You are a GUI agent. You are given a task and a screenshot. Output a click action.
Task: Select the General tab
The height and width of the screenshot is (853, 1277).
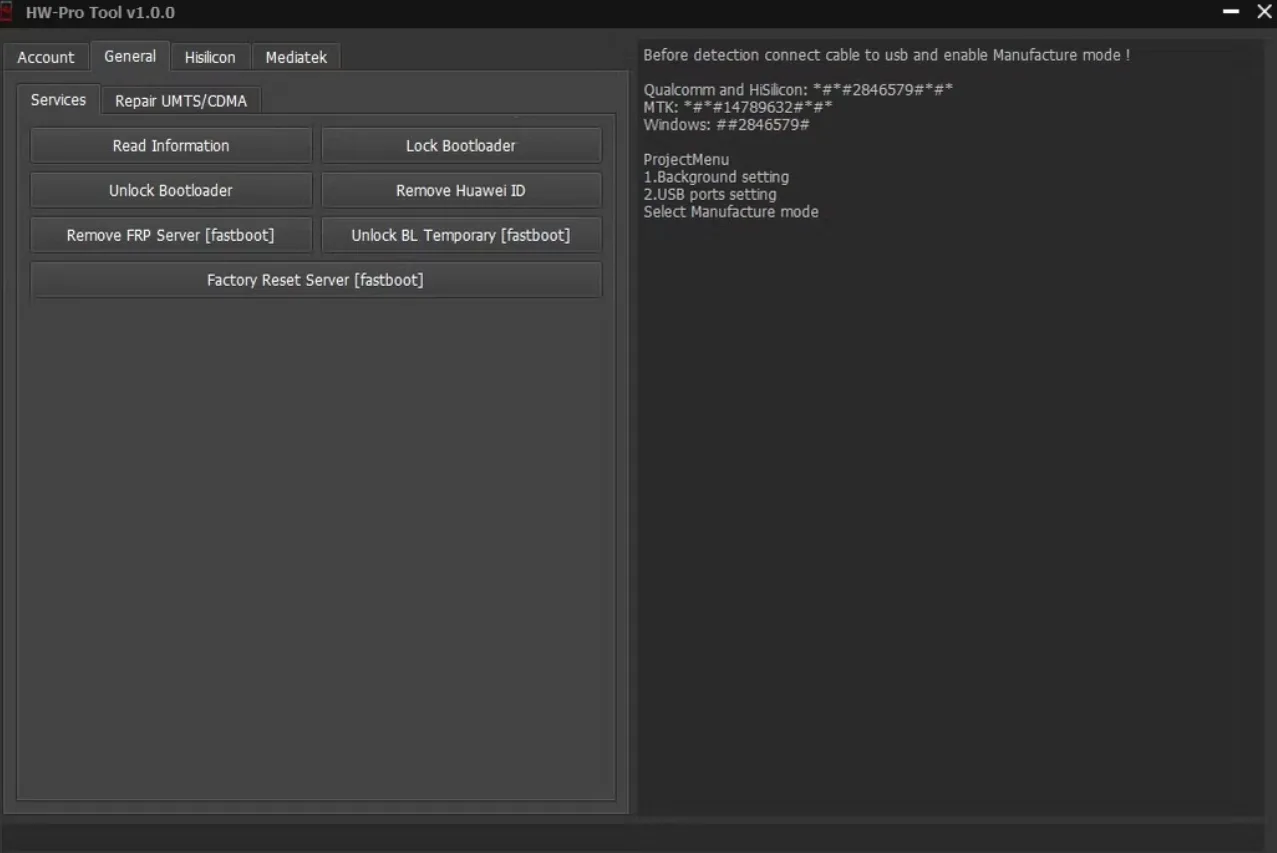point(130,56)
